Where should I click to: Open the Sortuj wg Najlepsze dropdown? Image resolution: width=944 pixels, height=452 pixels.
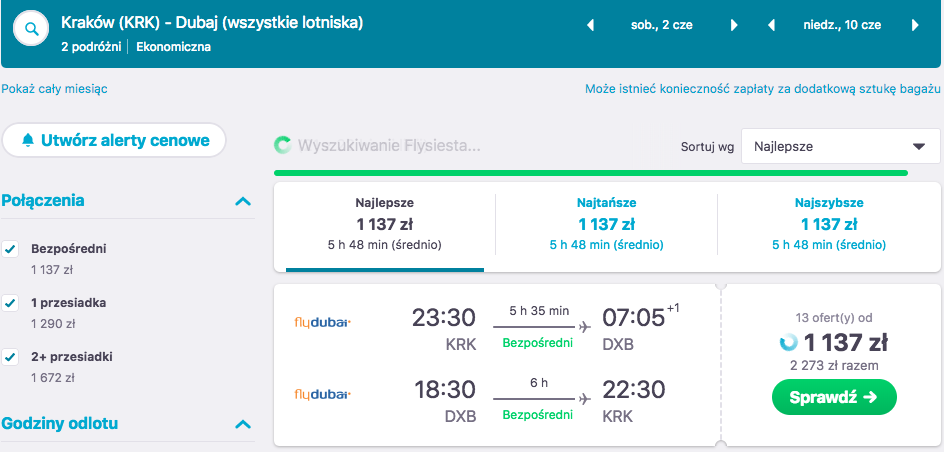tap(840, 146)
